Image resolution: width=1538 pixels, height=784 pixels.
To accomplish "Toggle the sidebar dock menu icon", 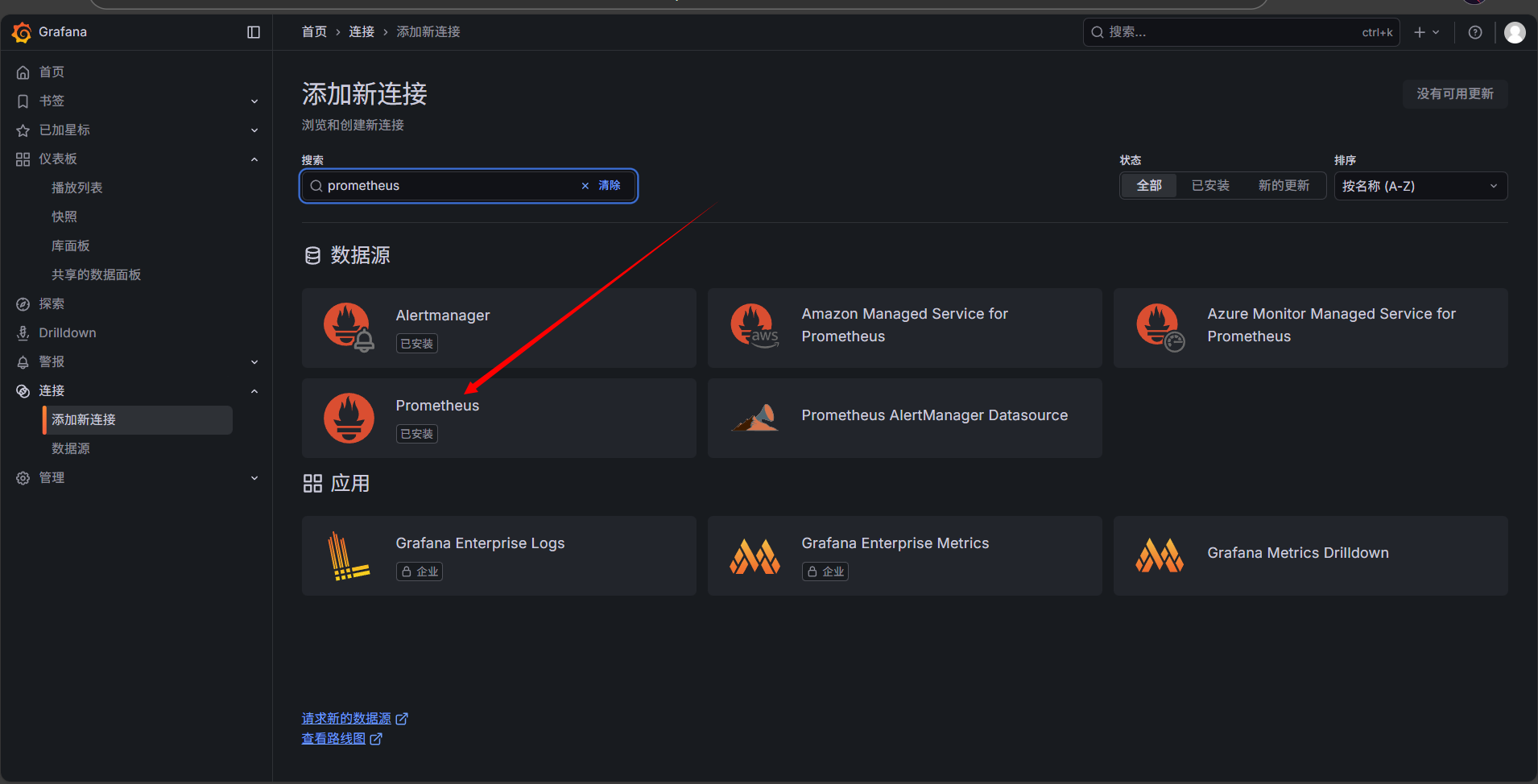I will [x=254, y=32].
